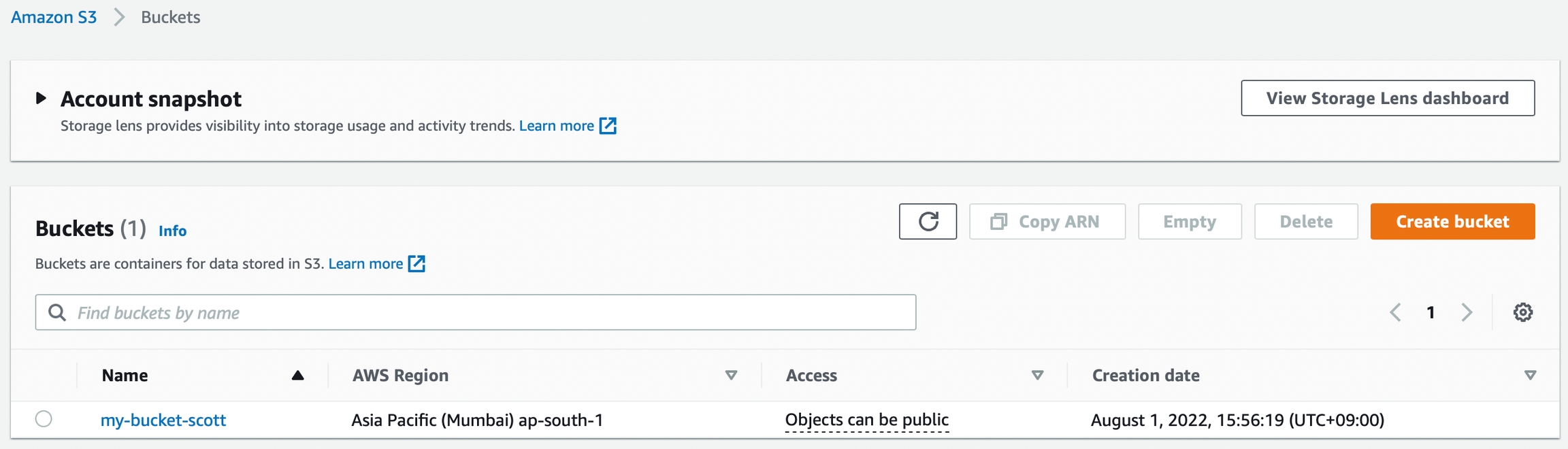Open table preferences gear icon
Viewport: 1568px width, 449px height.
pos(1522,312)
